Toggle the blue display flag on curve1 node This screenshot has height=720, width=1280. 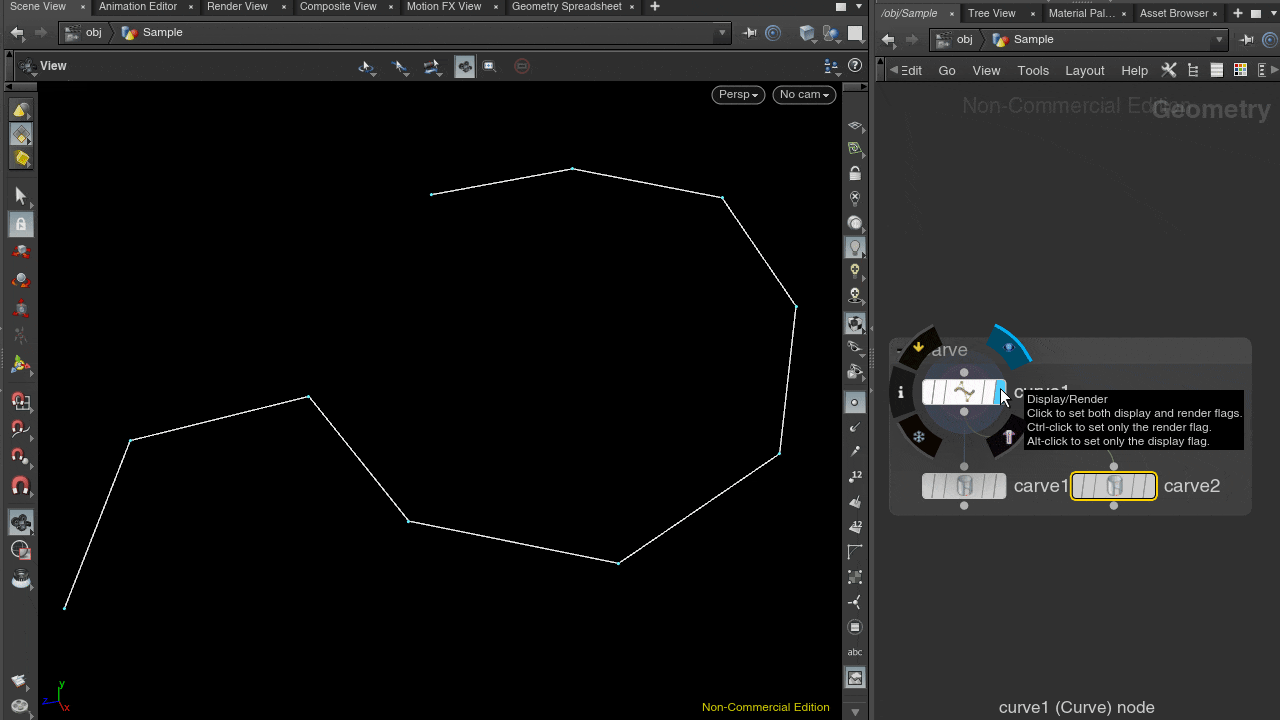point(999,392)
